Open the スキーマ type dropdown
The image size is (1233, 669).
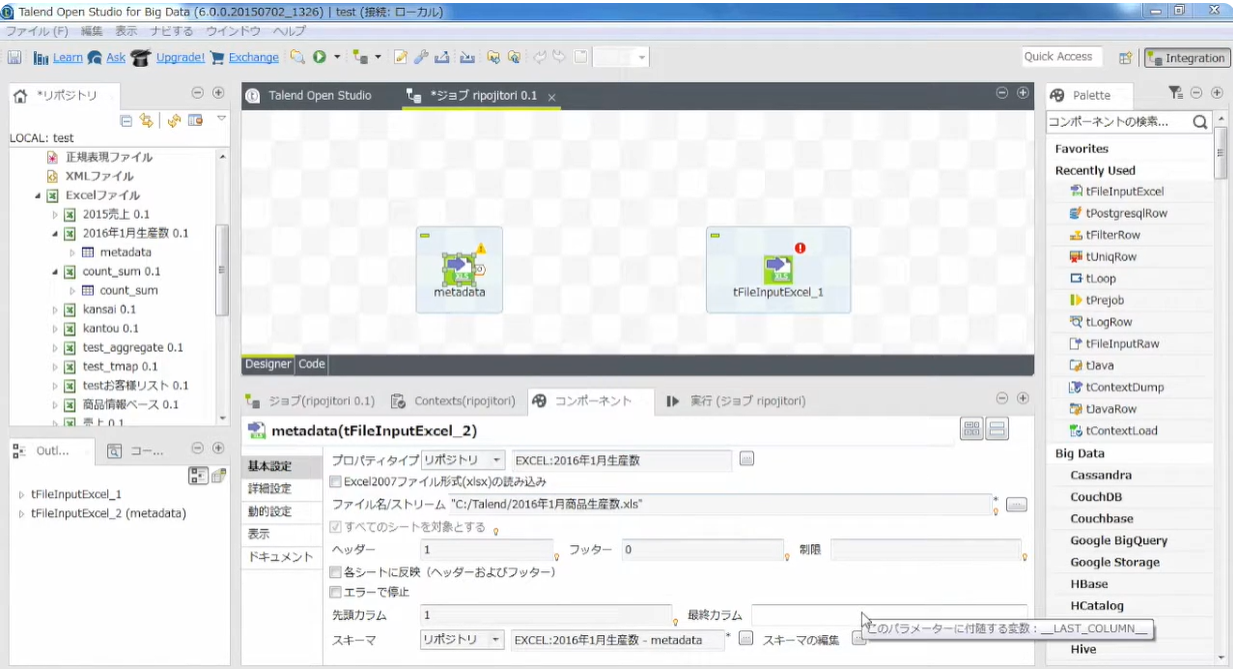point(463,640)
